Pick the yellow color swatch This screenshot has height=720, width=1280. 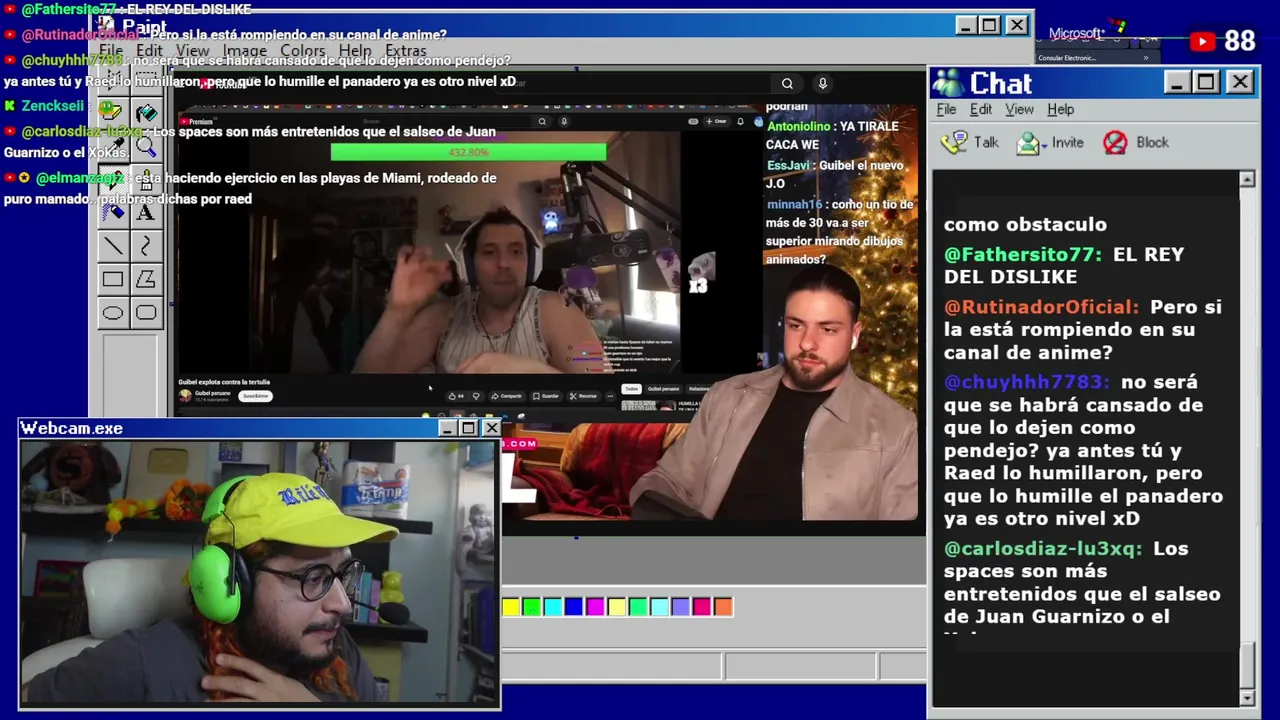(x=511, y=607)
